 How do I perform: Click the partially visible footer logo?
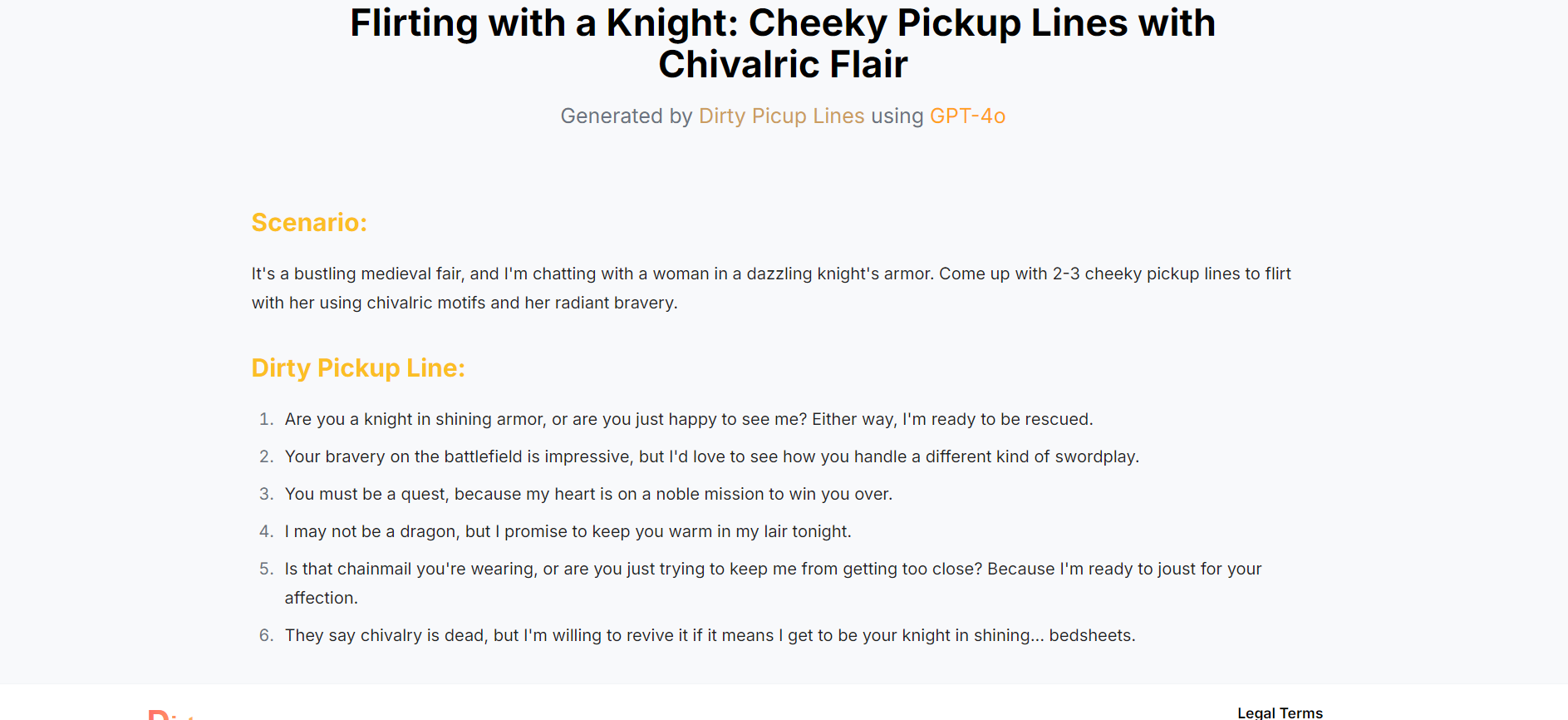[x=172, y=715]
